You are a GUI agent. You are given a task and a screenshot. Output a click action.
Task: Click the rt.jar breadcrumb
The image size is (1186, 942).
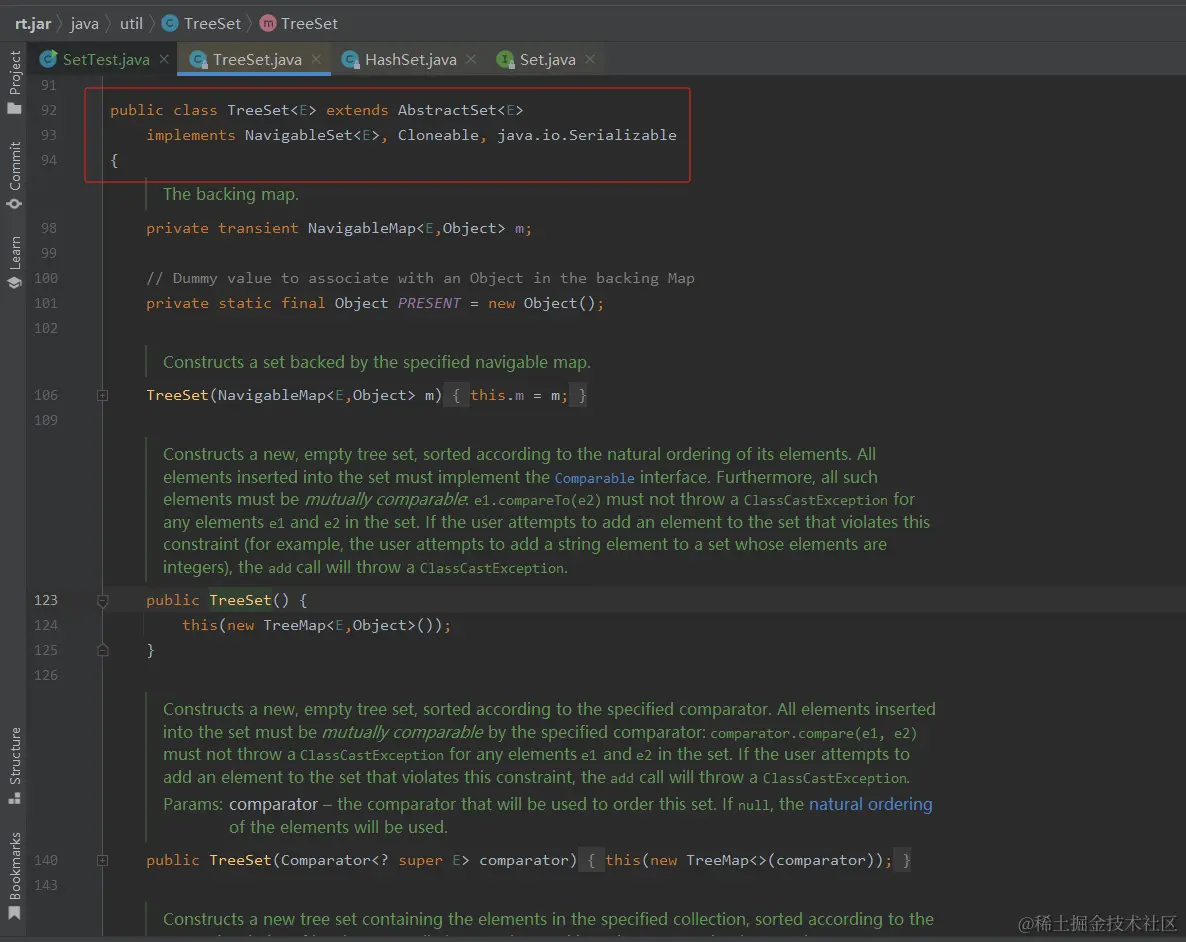tap(33, 23)
